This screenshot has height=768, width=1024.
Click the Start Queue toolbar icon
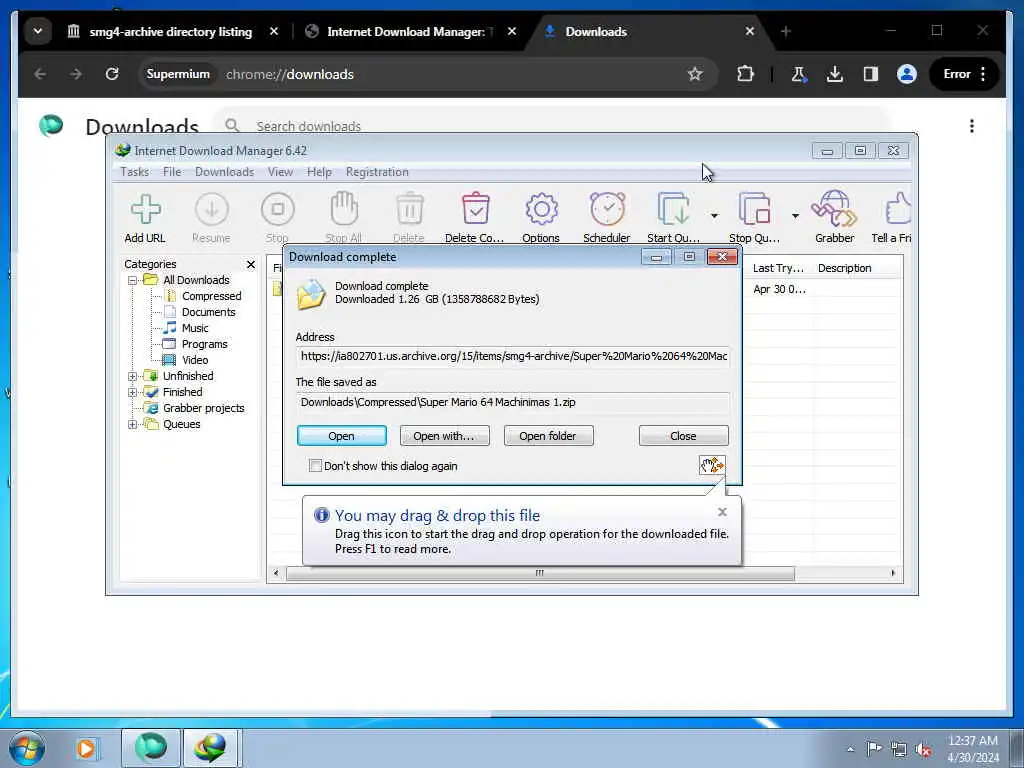click(673, 210)
